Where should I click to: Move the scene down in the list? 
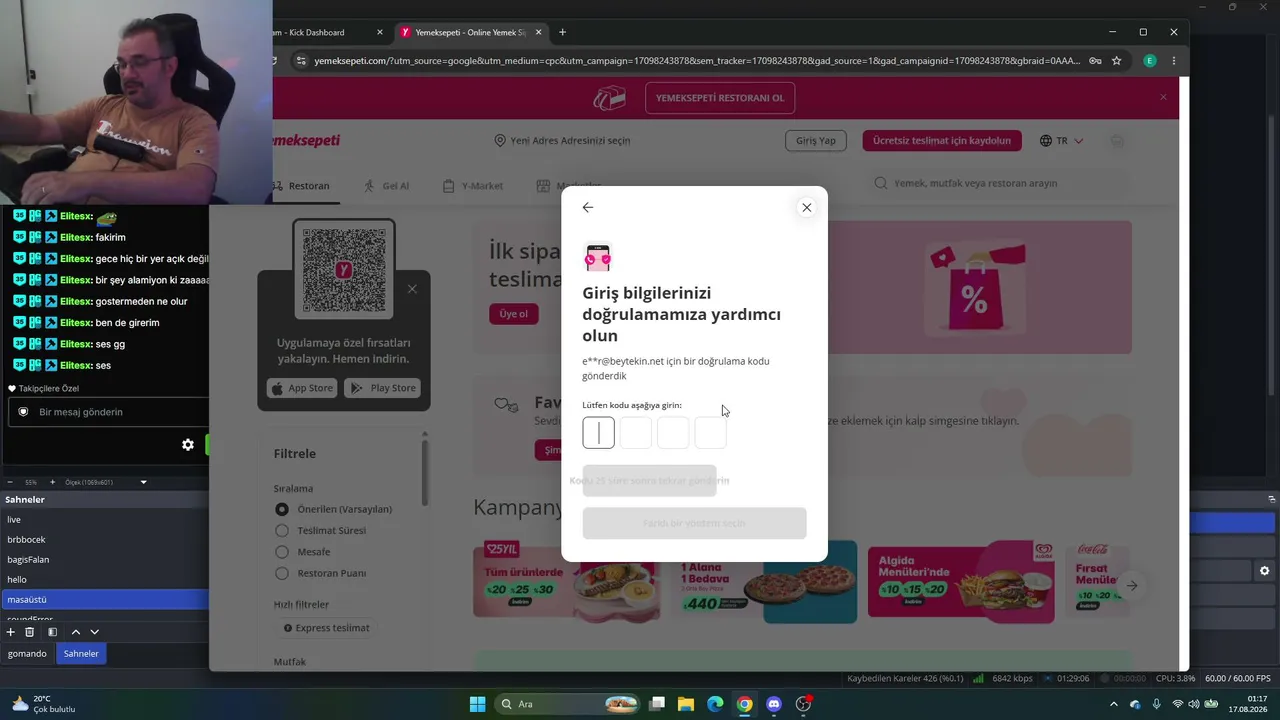95,632
